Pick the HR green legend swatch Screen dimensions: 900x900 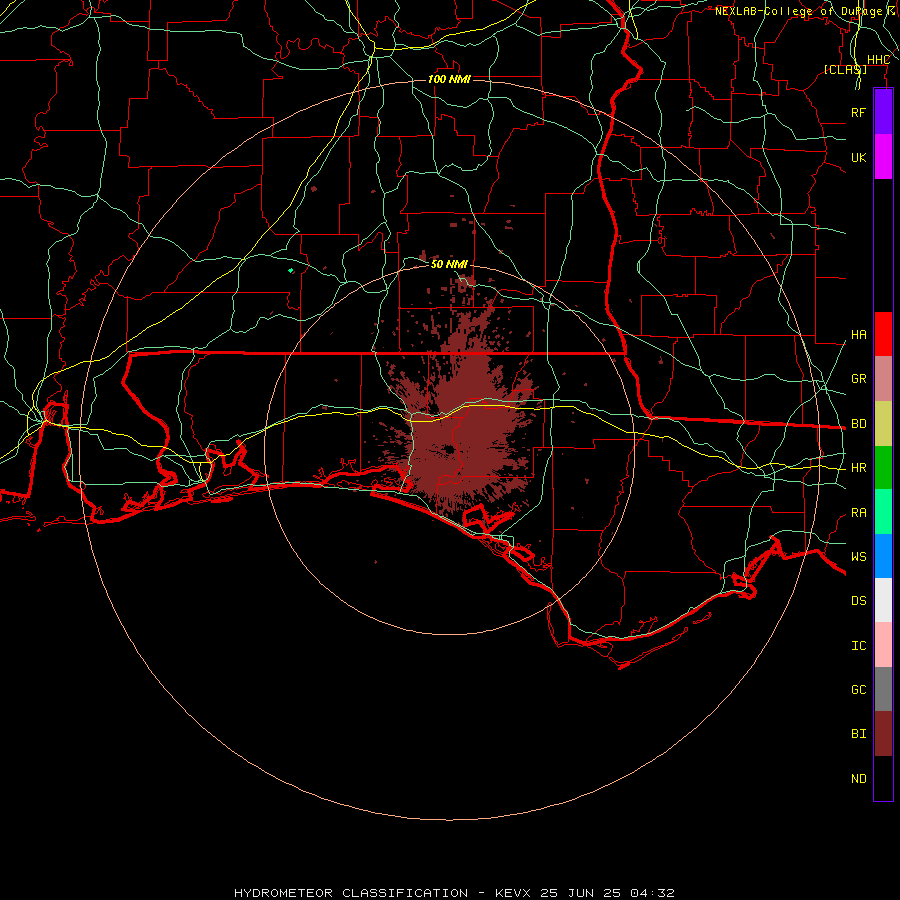pos(883,468)
